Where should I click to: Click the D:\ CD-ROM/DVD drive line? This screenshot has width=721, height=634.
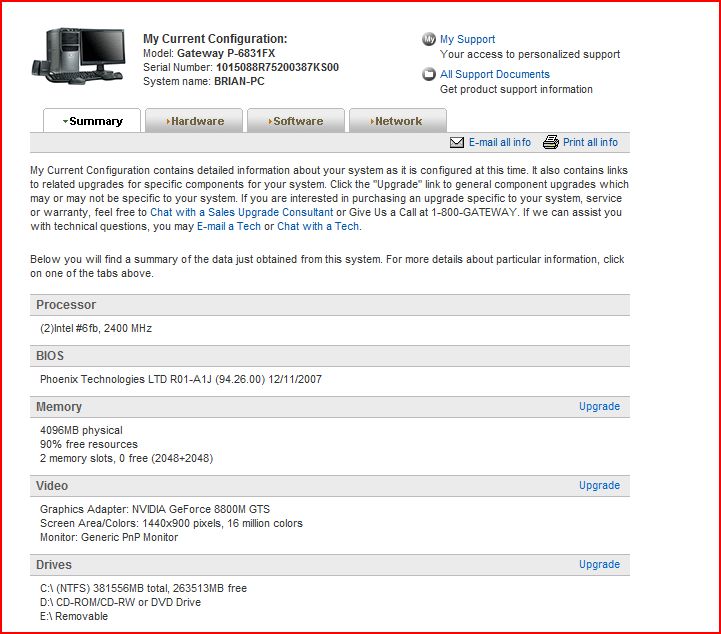coord(120,602)
